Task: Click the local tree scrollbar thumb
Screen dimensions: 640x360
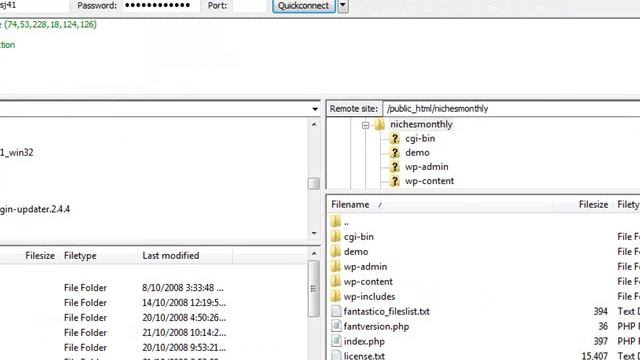Action: point(314,184)
